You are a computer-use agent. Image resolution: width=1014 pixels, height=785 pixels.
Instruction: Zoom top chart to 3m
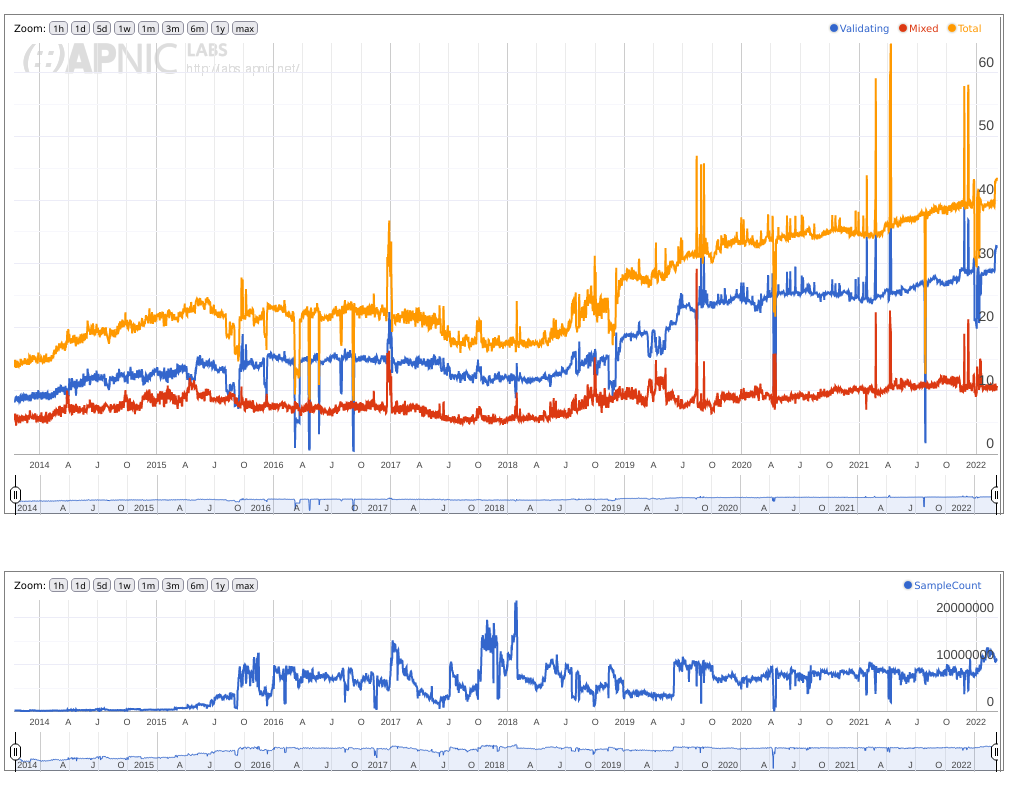[x=173, y=29]
